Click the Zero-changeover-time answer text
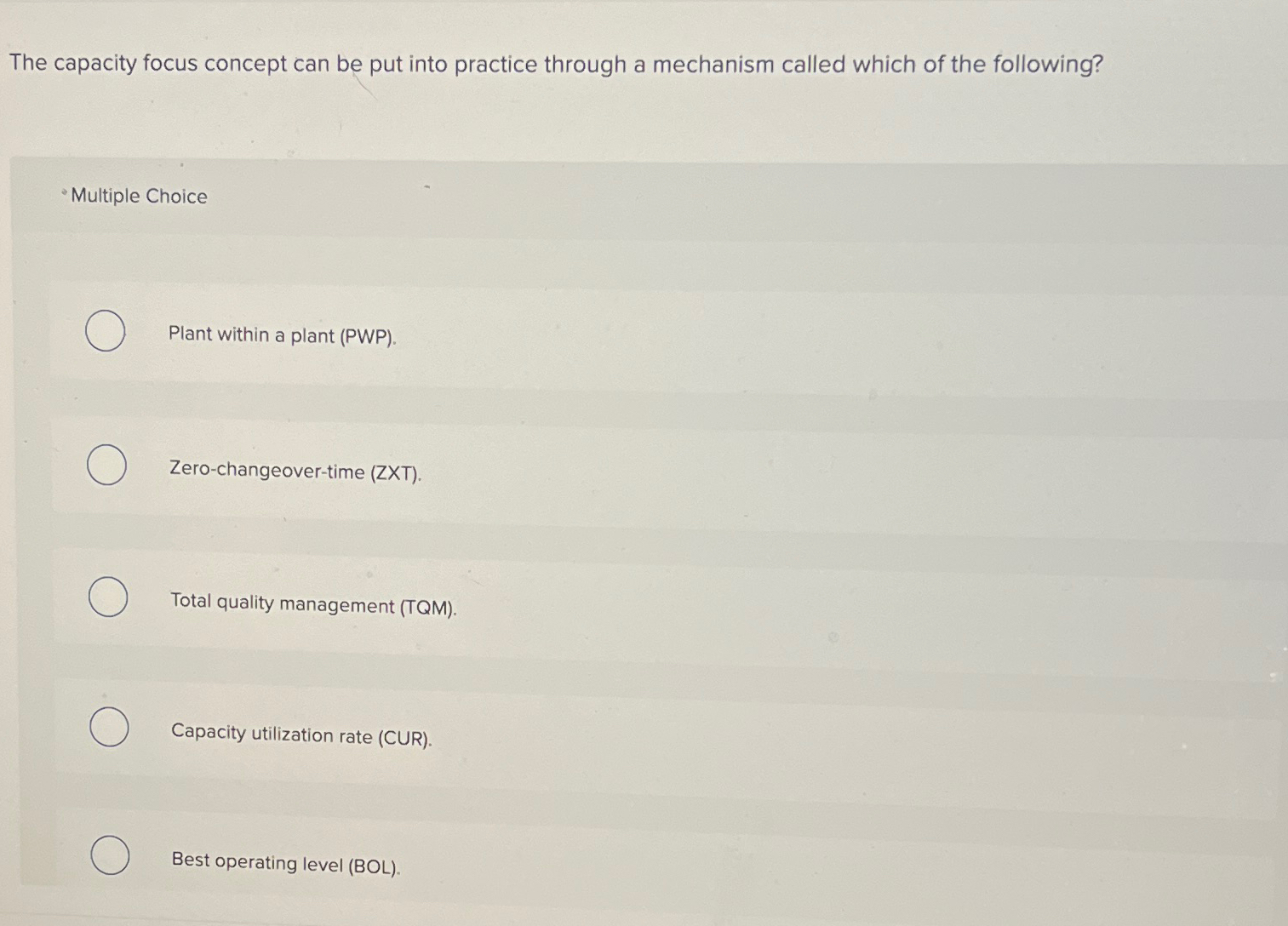Image resolution: width=1288 pixels, height=926 pixels. [x=296, y=472]
